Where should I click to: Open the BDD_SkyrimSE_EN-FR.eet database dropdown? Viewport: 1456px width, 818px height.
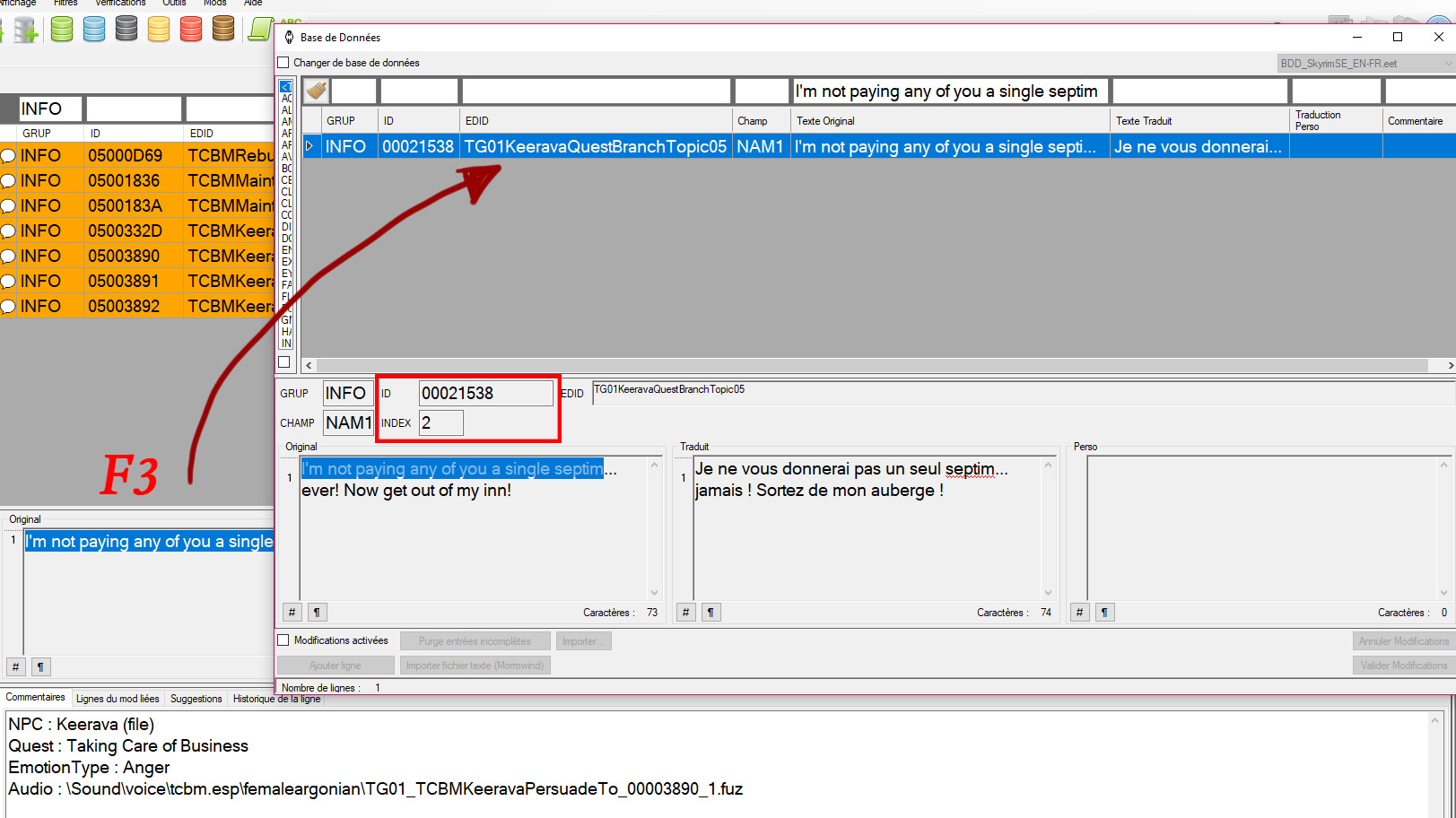[x=1364, y=64]
